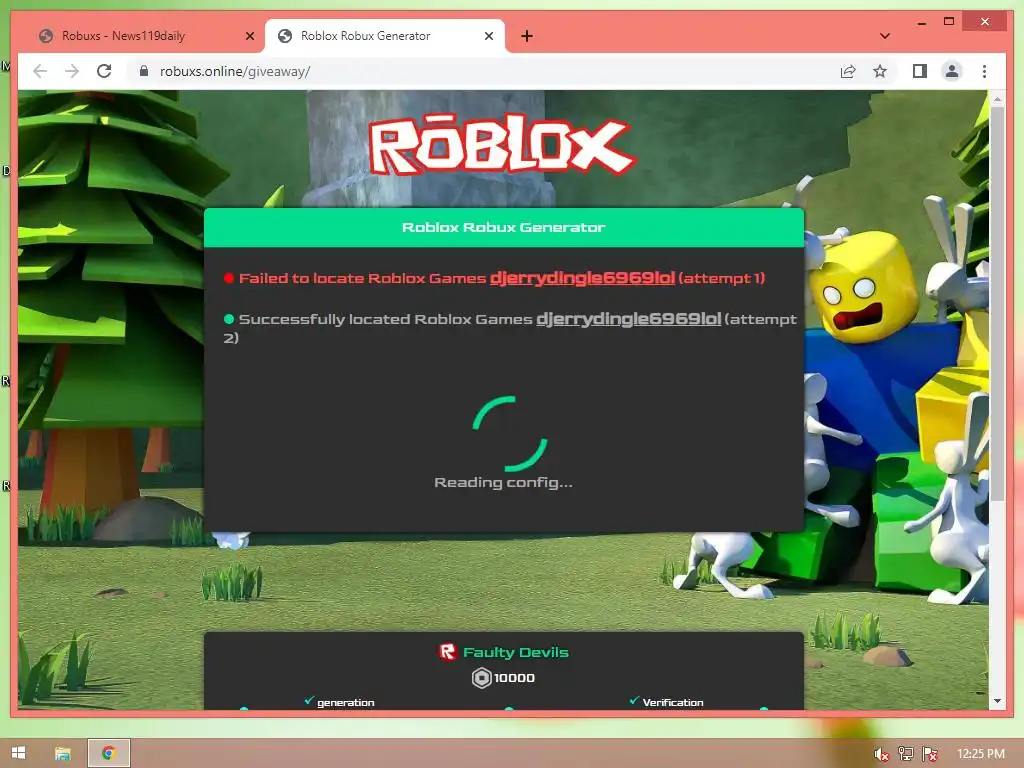This screenshot has width=1024, height=768.
Task: Click the page scroll up arrow
Action: click(997, 99)
